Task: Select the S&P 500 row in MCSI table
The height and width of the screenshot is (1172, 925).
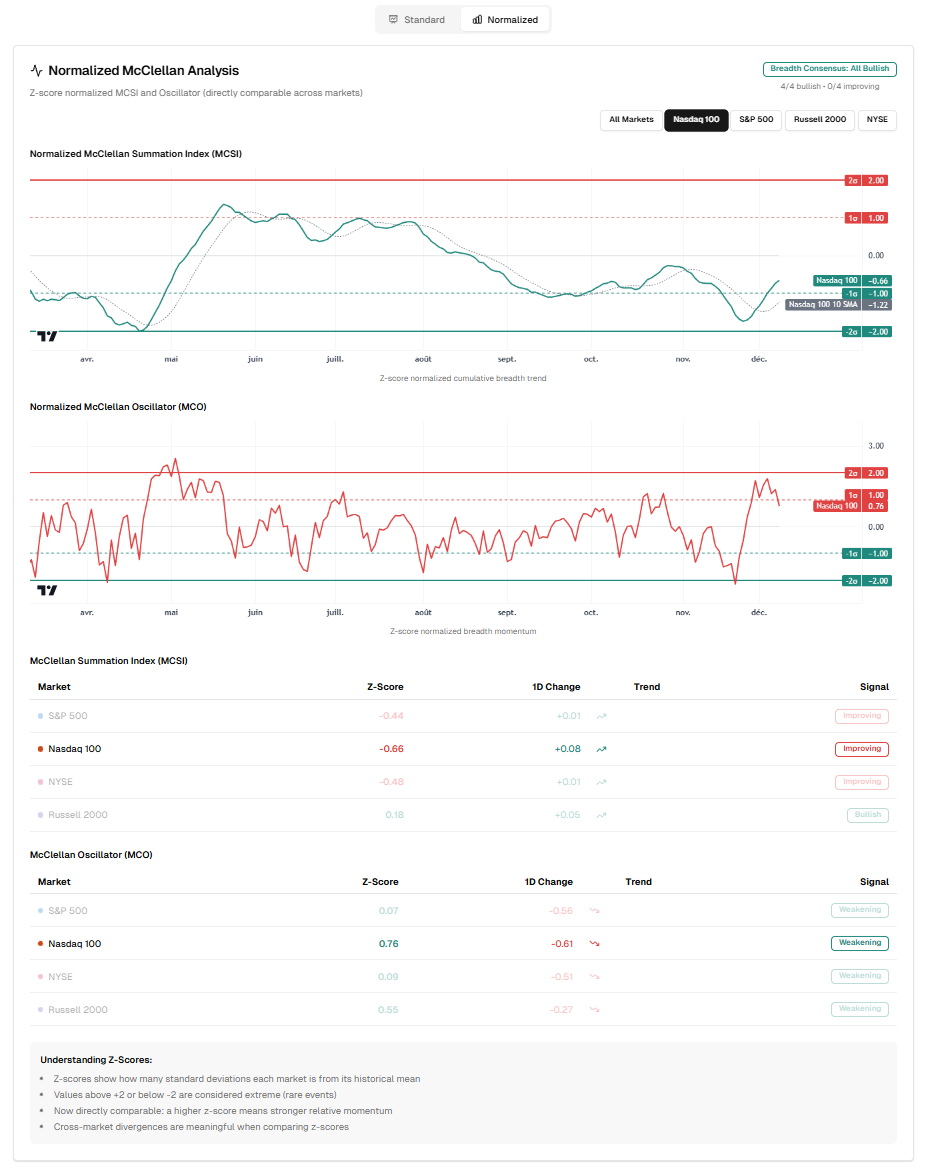Action: [x=463, y=716]
